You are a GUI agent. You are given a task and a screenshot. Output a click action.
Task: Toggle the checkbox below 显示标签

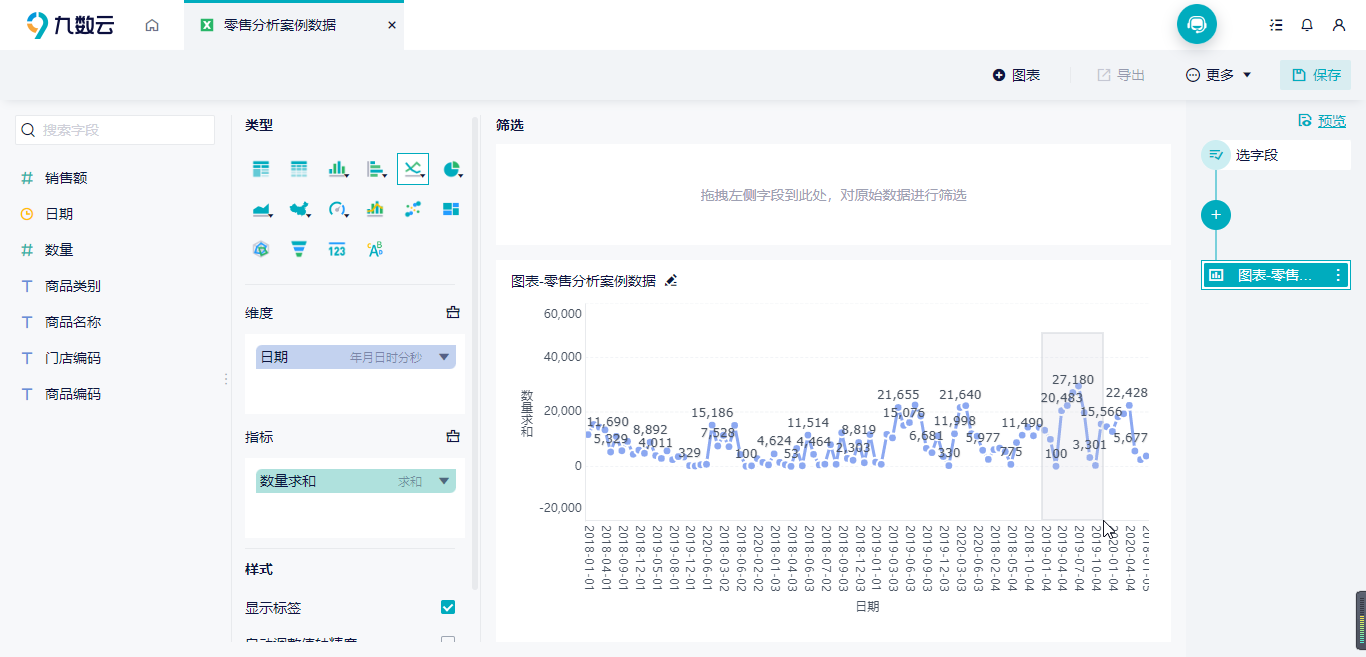click(448, 642)
